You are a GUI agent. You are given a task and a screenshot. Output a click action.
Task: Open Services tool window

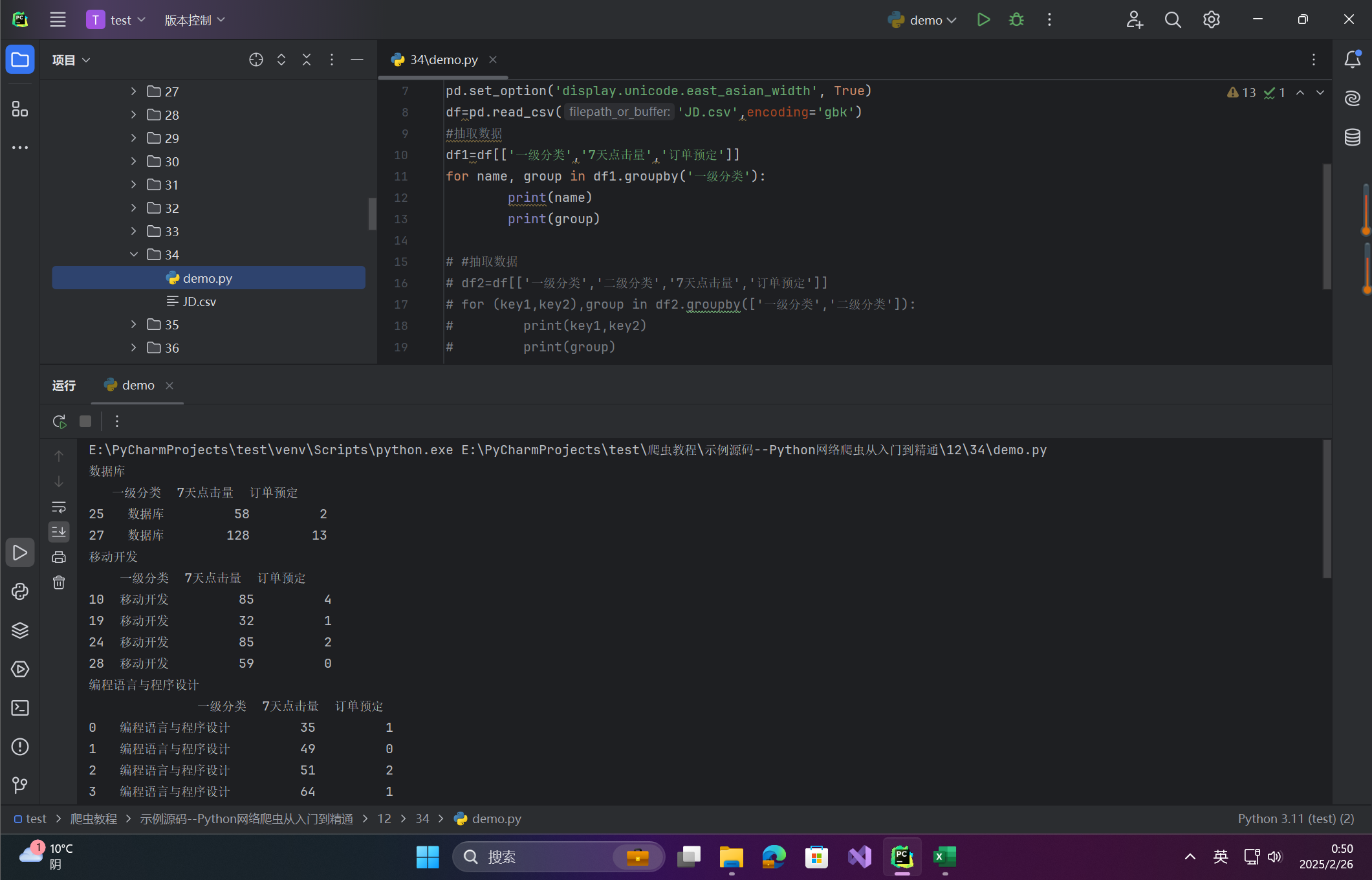20,669
